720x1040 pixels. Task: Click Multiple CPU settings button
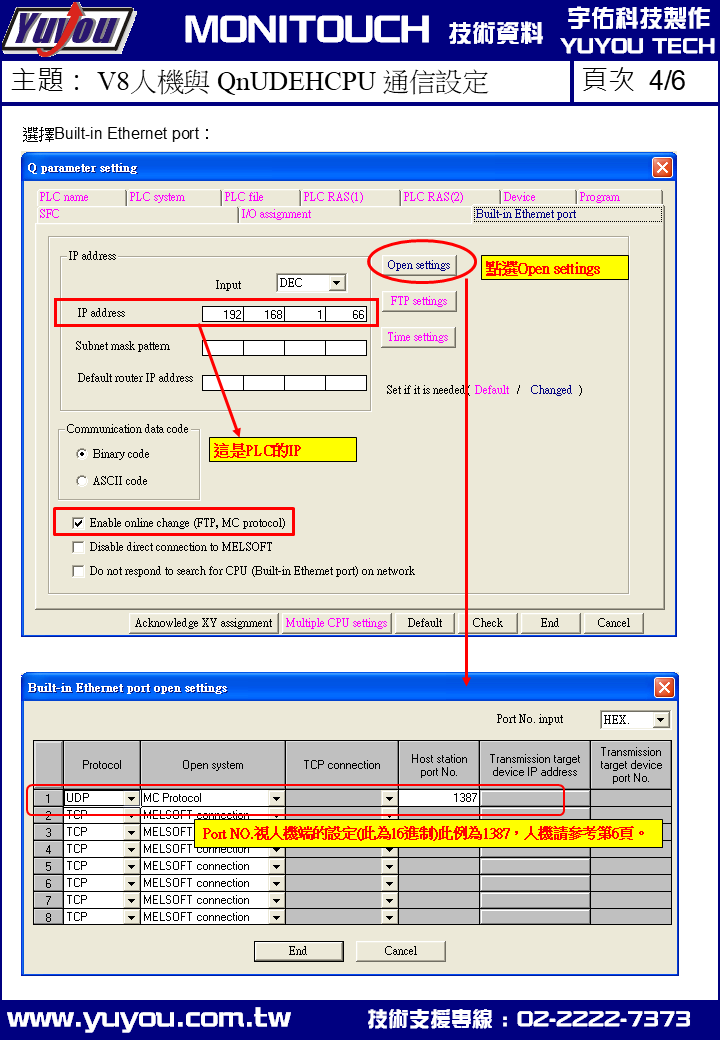(336, 623)
